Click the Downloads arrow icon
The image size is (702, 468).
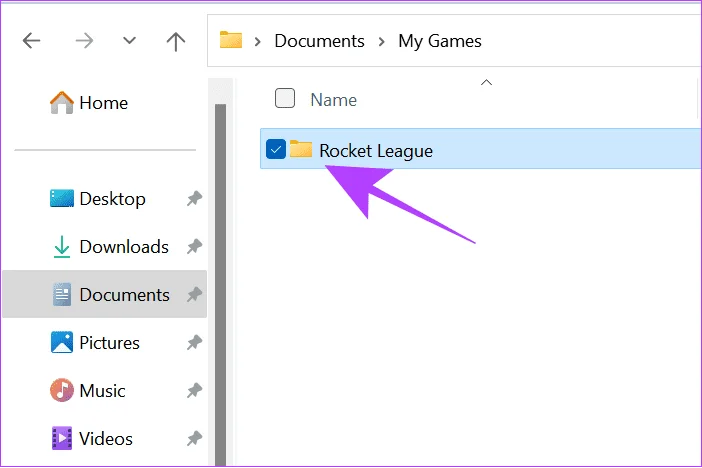(x=62, y=247)
